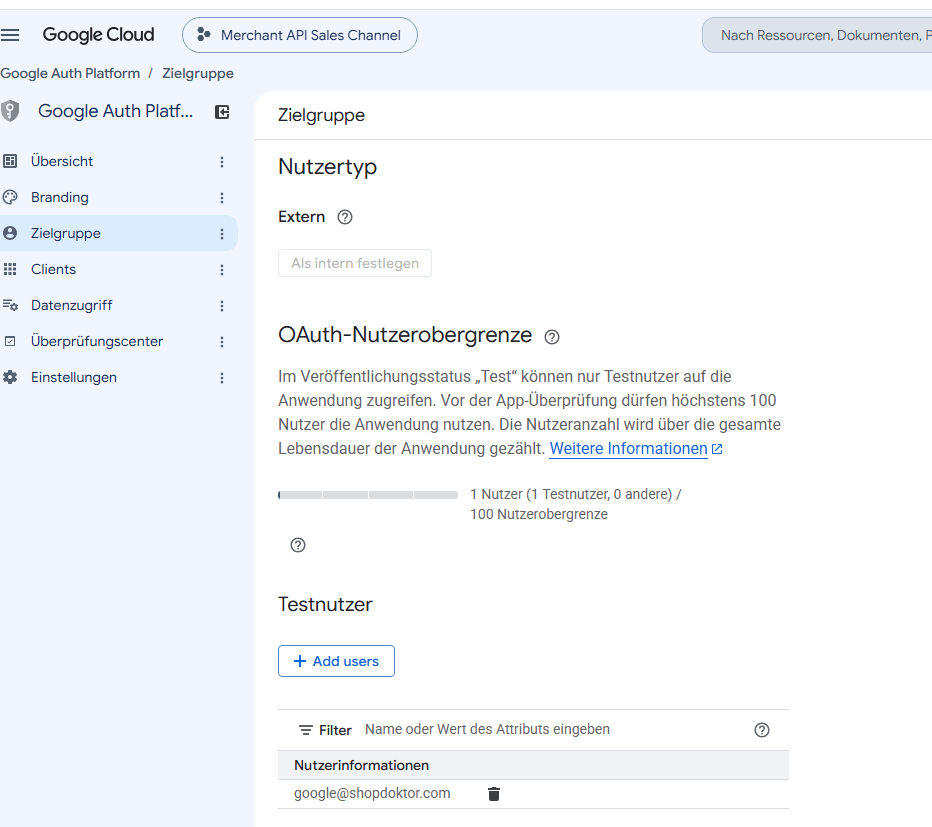
Task: Go to Google Auth Platform breadcrumb
Action: [x=70, y=73]
